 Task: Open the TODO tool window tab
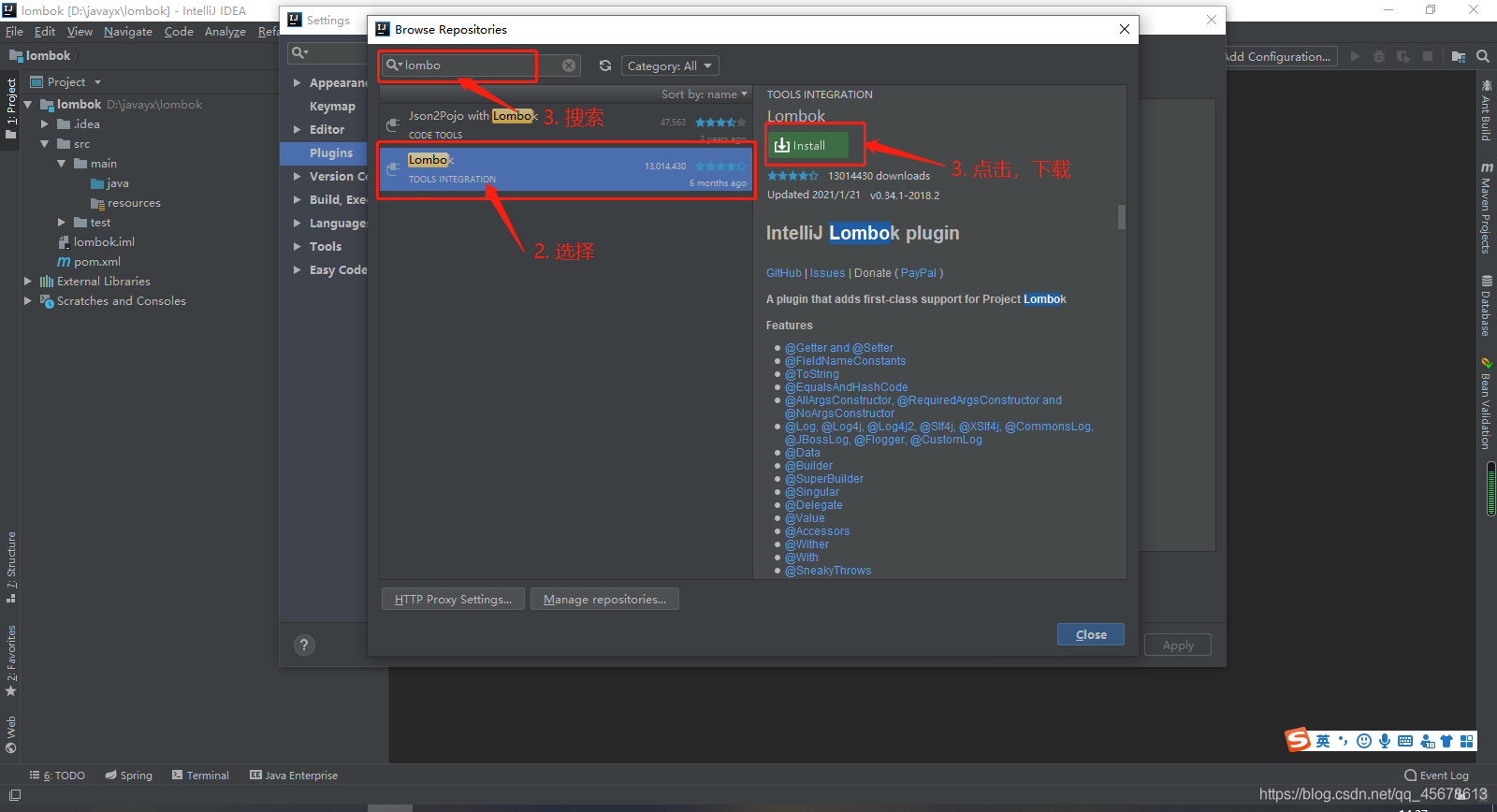[x=58, y=776]
